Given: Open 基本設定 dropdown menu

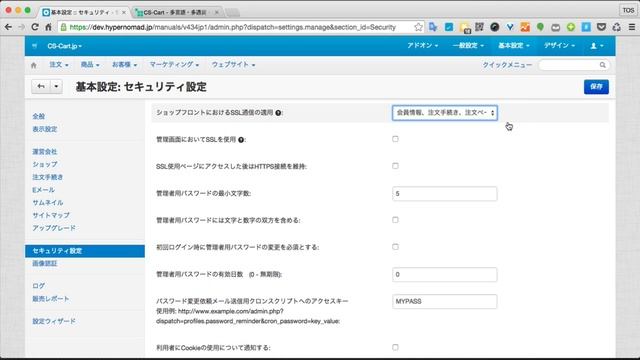Looking at the screenshot, I should [513, 45].
